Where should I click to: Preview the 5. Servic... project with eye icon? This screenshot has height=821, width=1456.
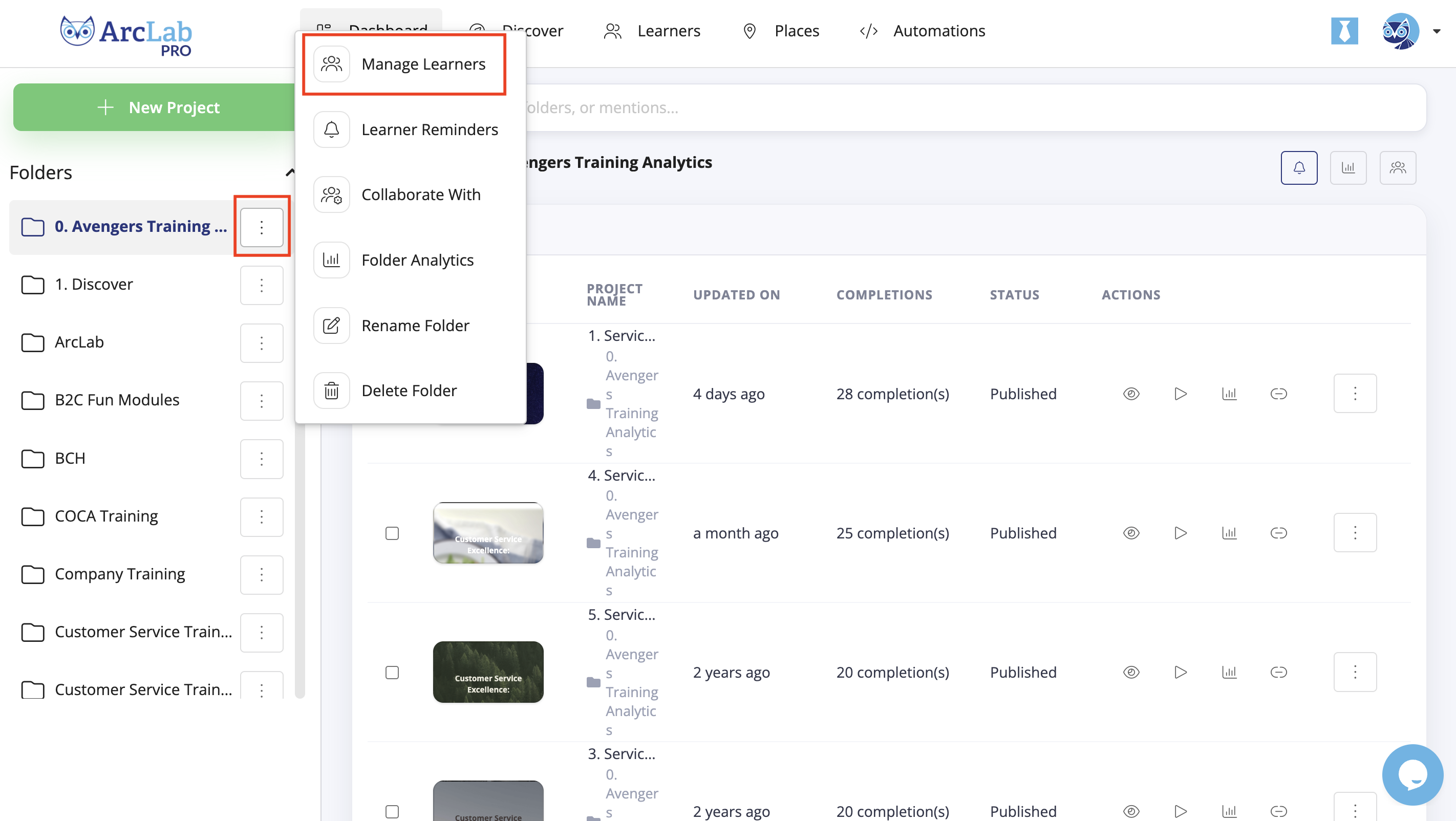coord(1131,673)
